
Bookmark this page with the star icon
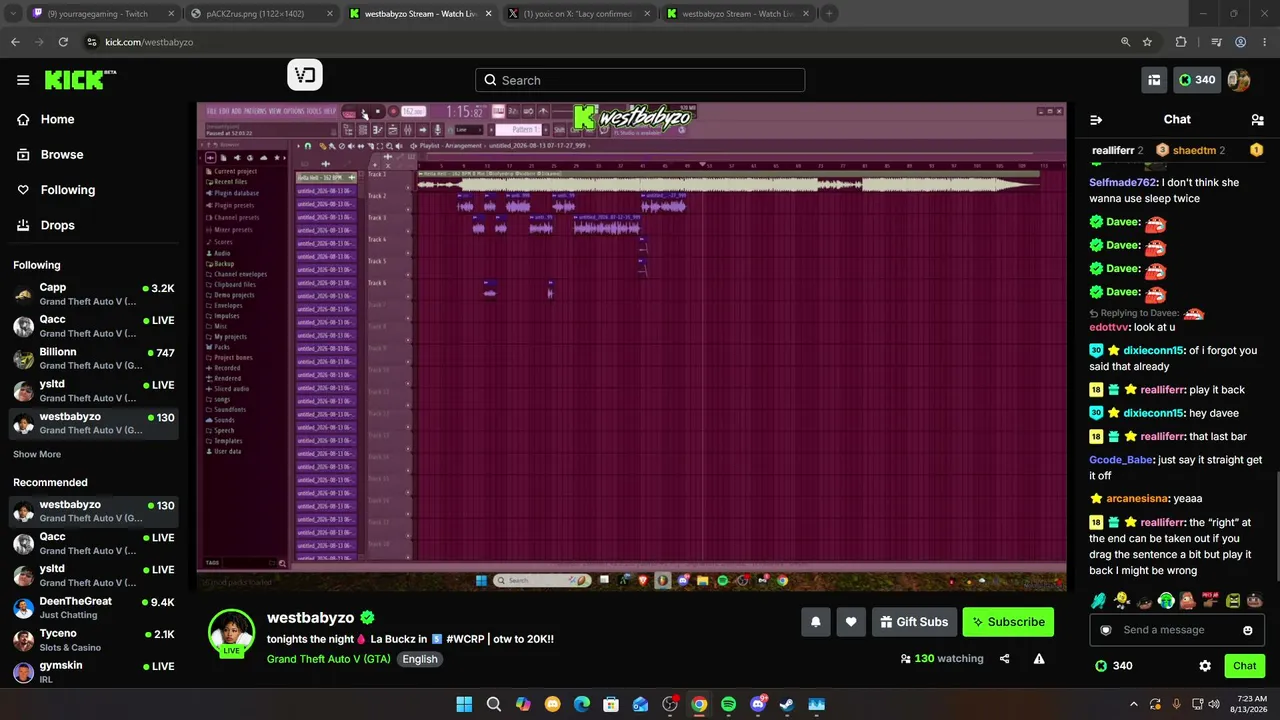tap(1147, 42)
